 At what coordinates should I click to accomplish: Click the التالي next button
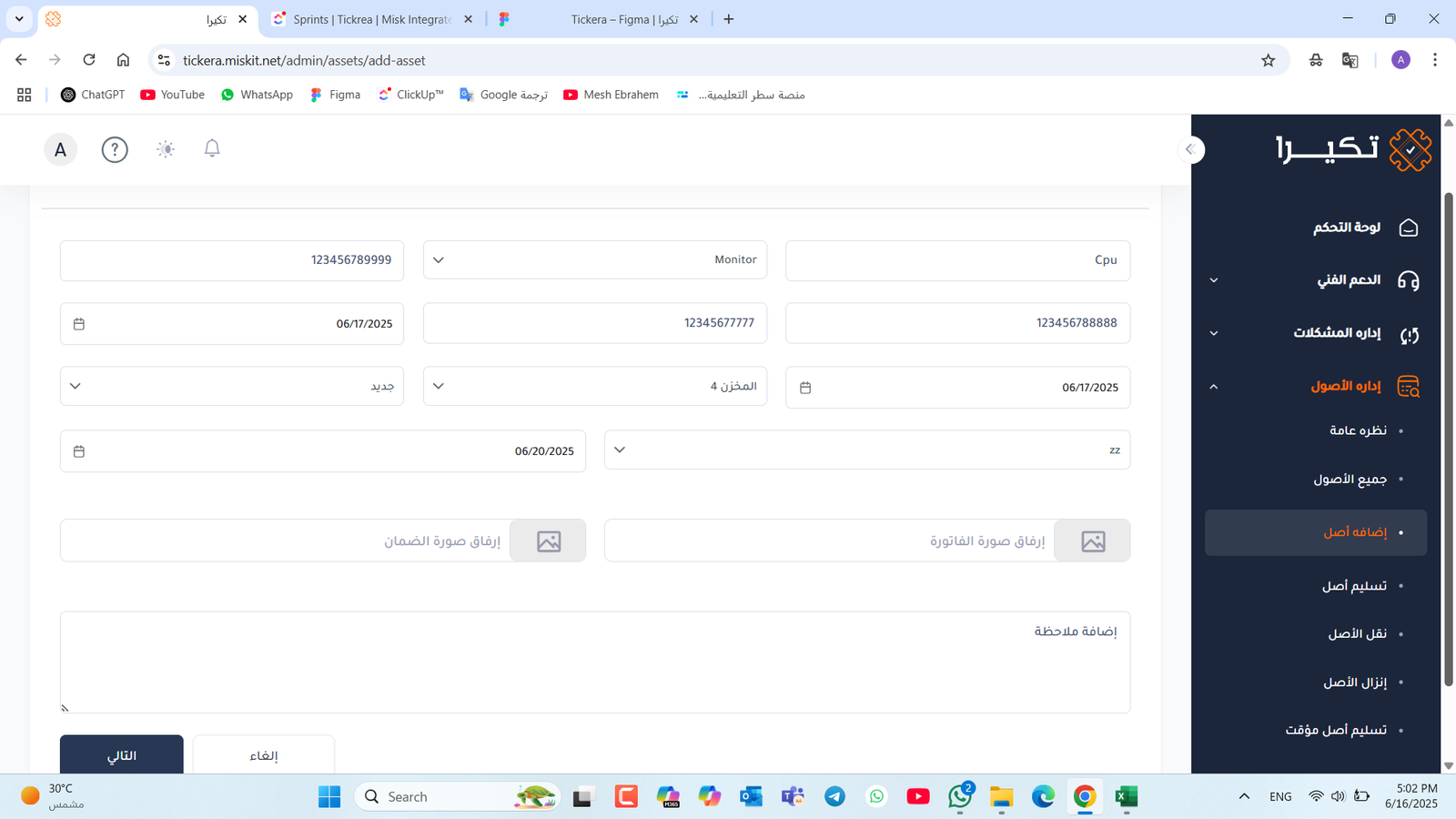(x=122, y=755)
